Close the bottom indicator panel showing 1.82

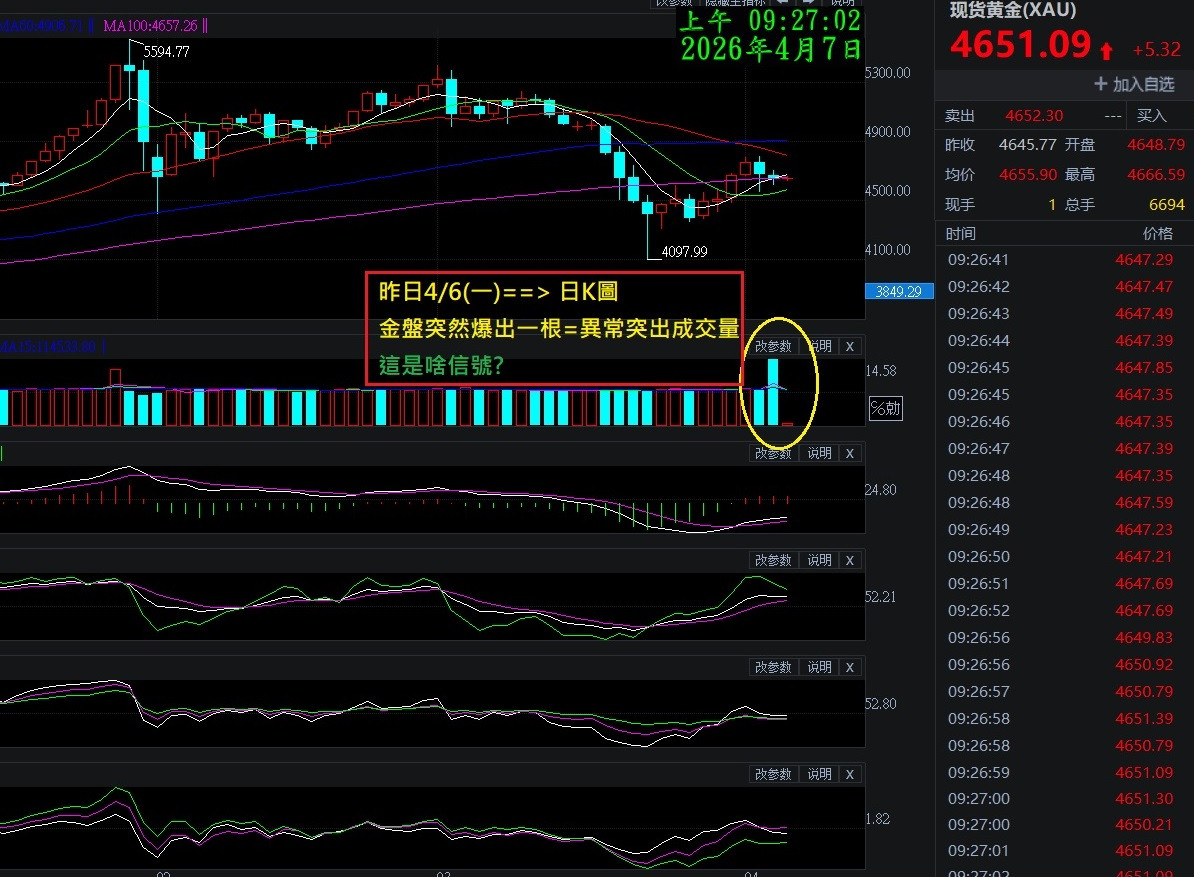849,774
